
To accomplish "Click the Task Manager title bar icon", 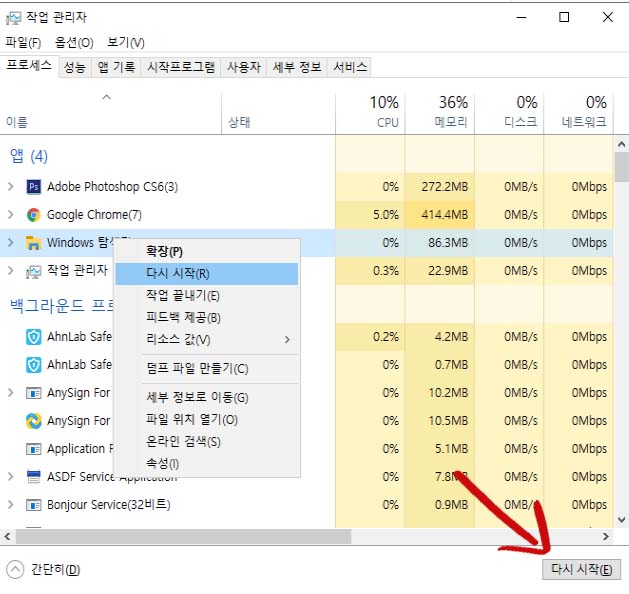I will [13, 18].
